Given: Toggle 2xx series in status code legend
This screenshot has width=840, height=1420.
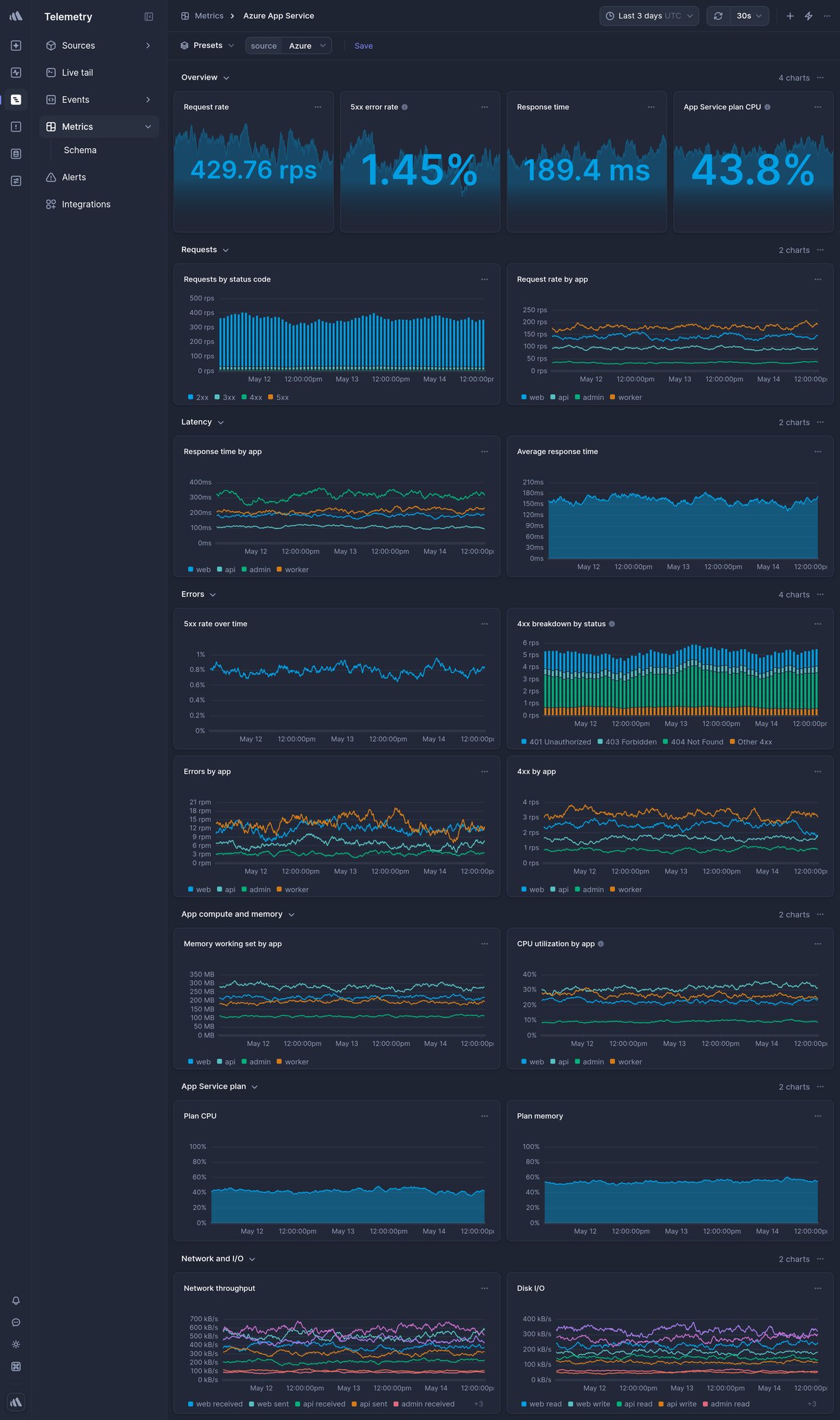Looking at the screenshot, I should pos(198,398).
